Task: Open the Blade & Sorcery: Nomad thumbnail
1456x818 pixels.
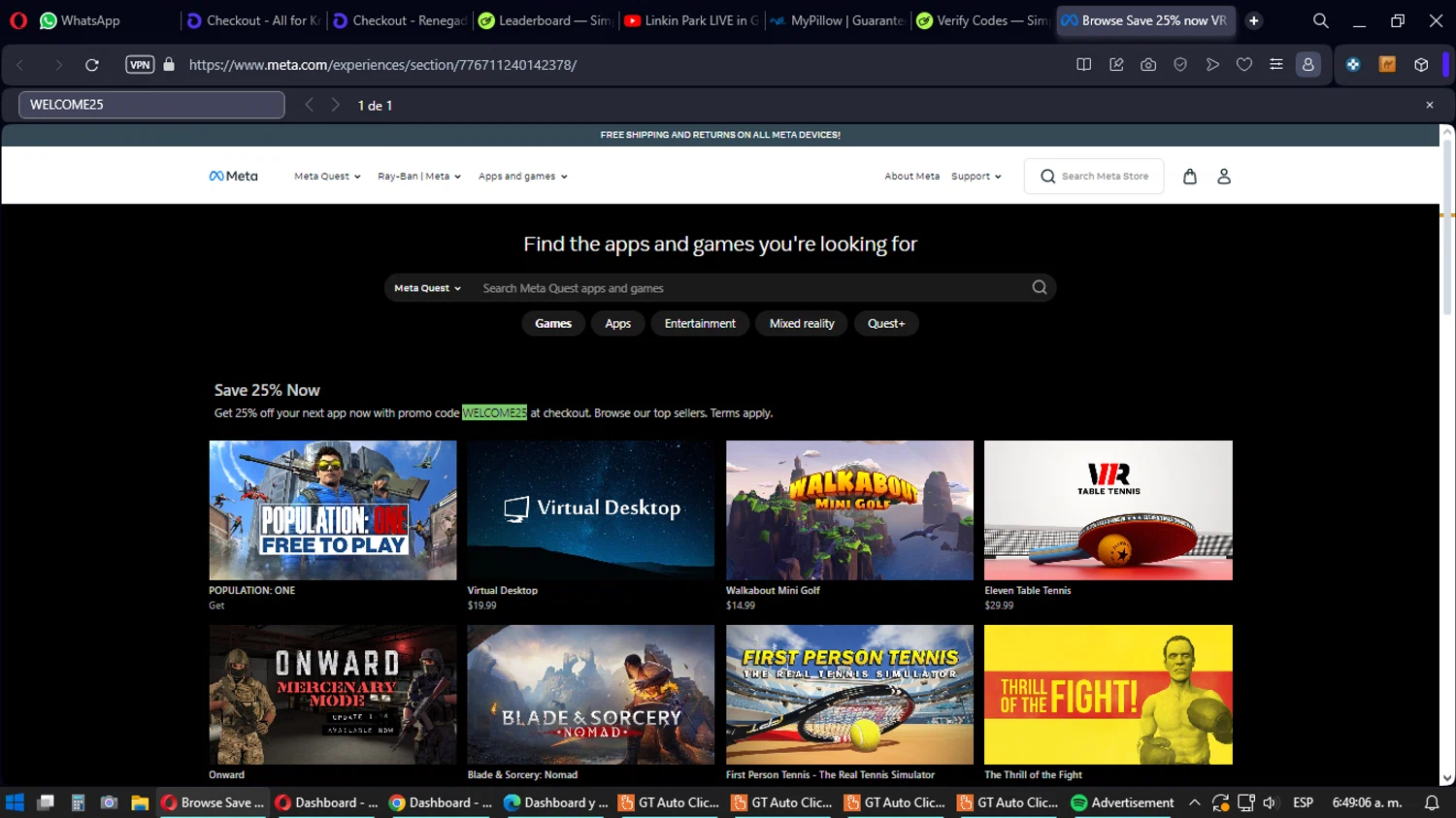Action: [x=591, y=695]
